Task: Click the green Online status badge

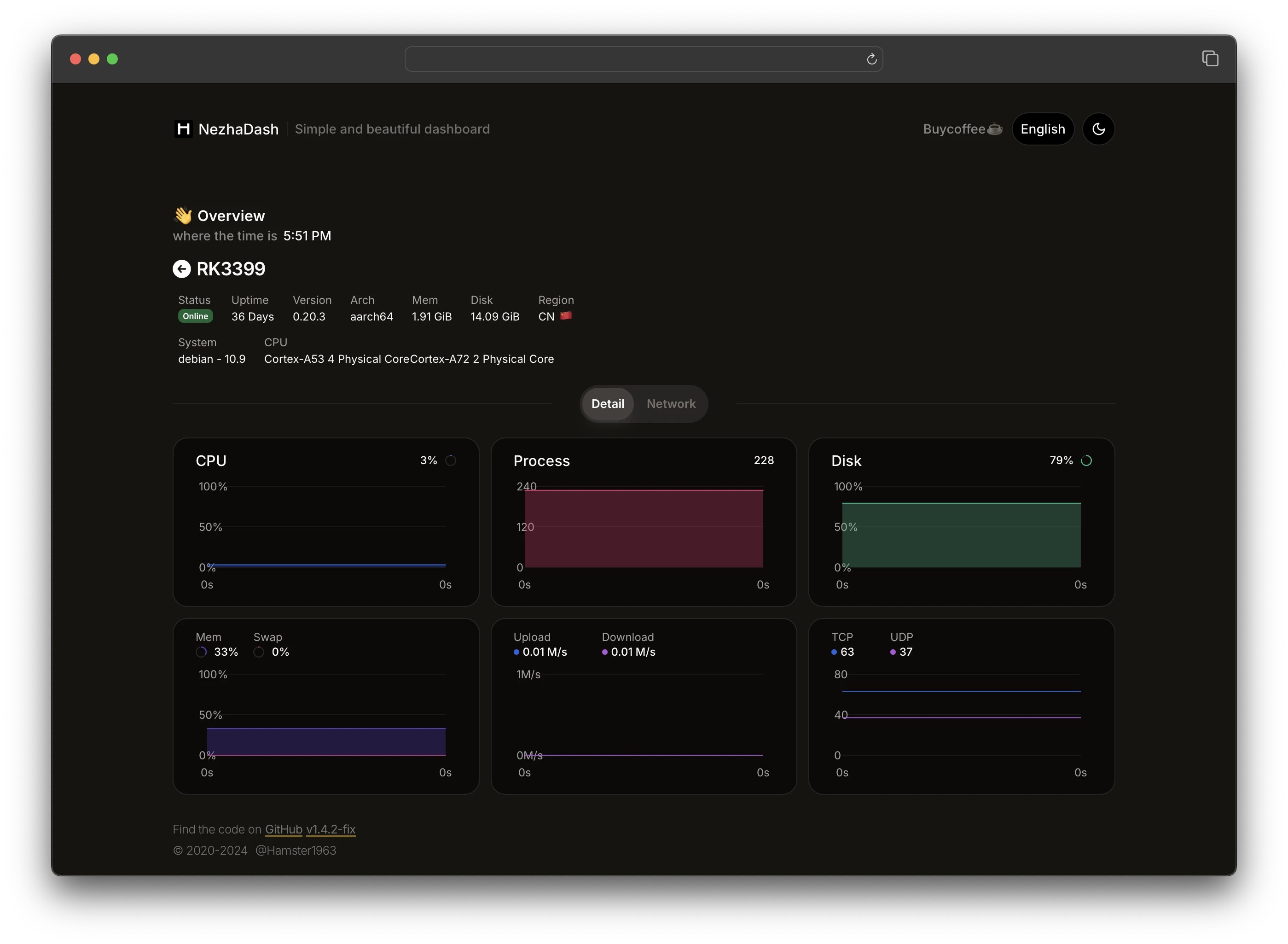Action: pos(195,316)
